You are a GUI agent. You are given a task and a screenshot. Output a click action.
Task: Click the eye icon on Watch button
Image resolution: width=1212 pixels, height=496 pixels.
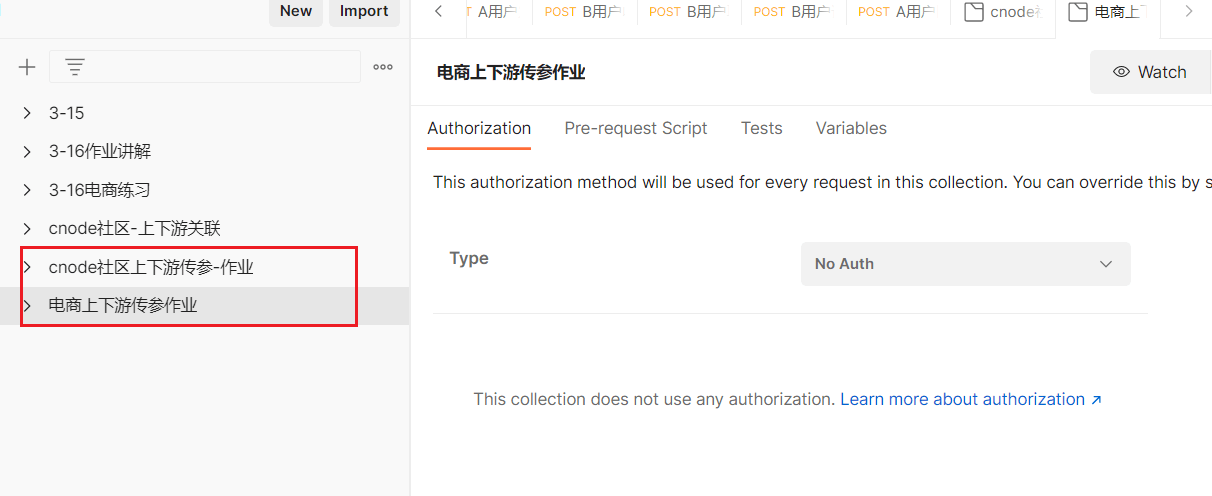tap(1121, 72)
